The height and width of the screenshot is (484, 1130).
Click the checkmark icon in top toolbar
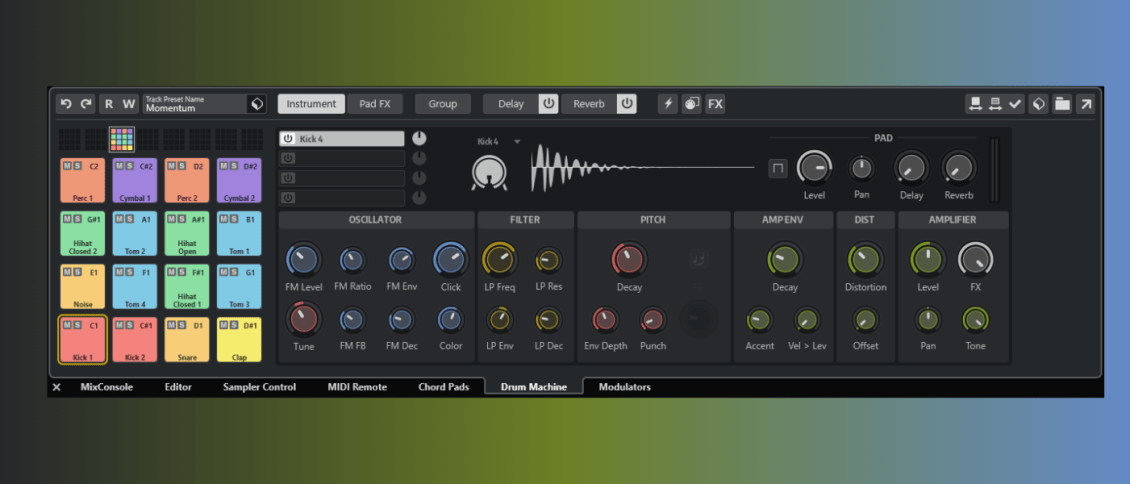click(x=1016, y=104)
